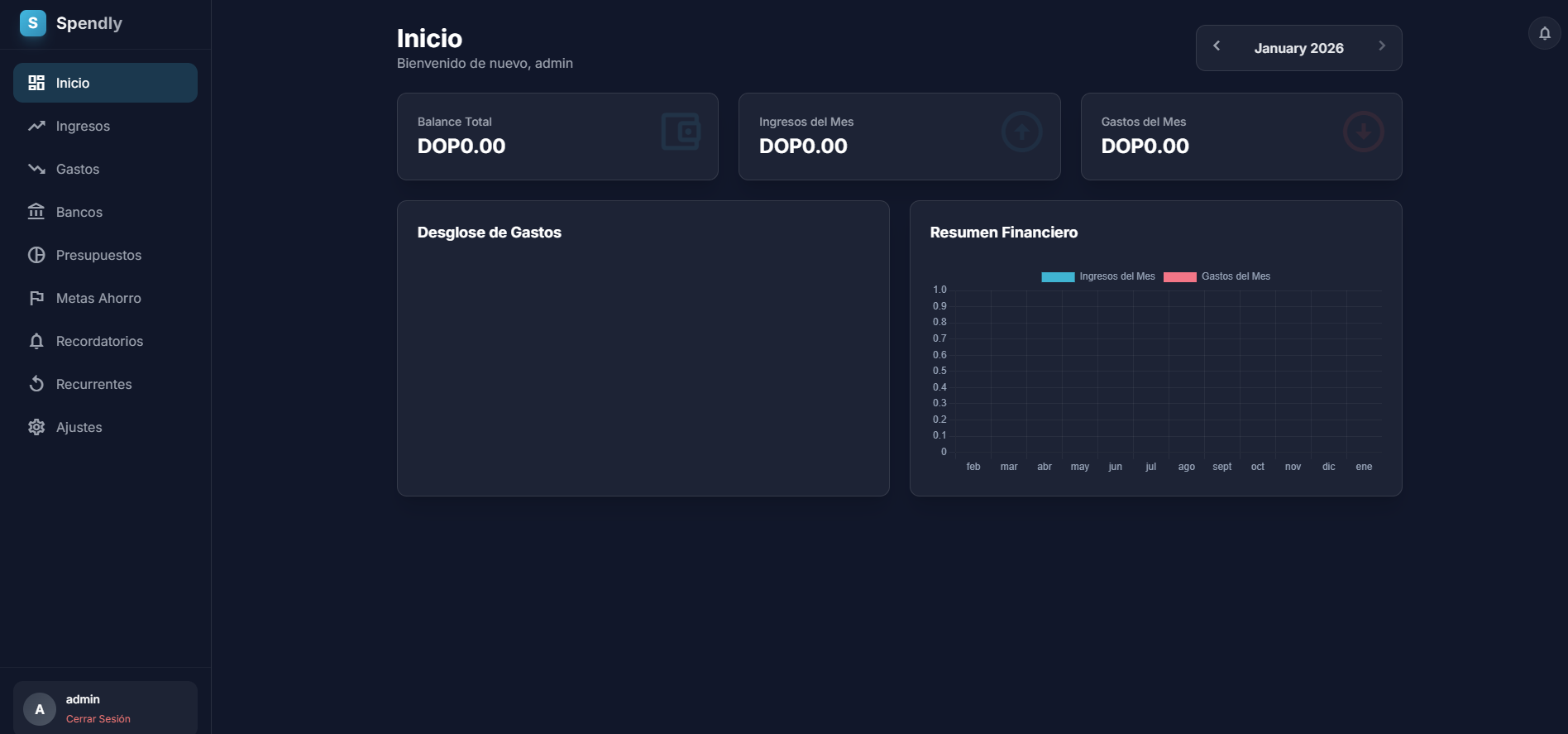Click the Ajustes gear icon

(x=36, y=427)
